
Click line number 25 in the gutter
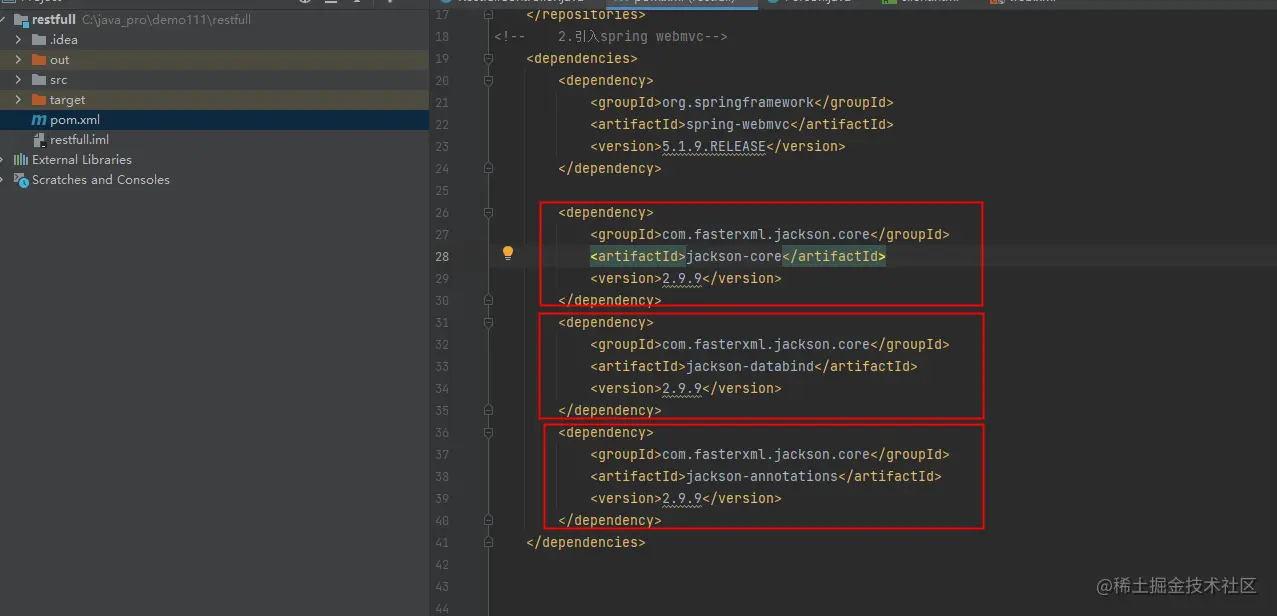click(x=443, y=190)
